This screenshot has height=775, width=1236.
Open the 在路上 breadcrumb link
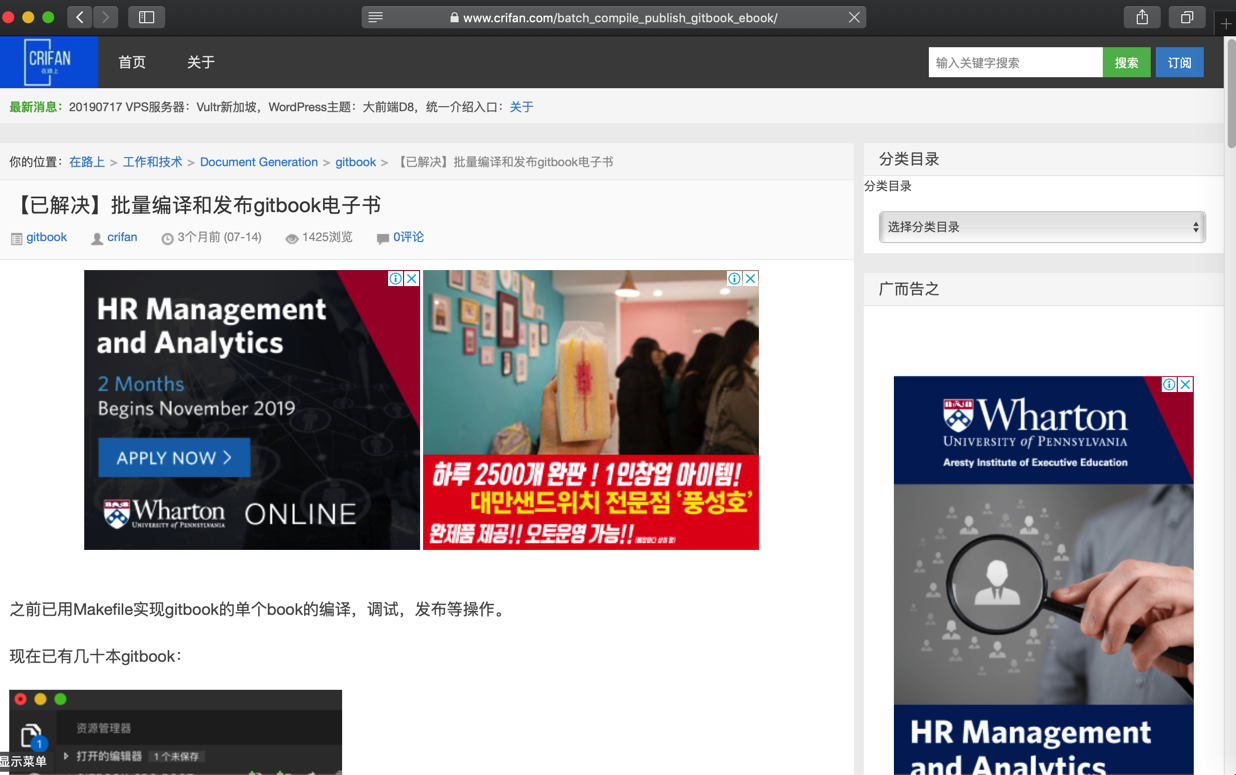[87, 162]
